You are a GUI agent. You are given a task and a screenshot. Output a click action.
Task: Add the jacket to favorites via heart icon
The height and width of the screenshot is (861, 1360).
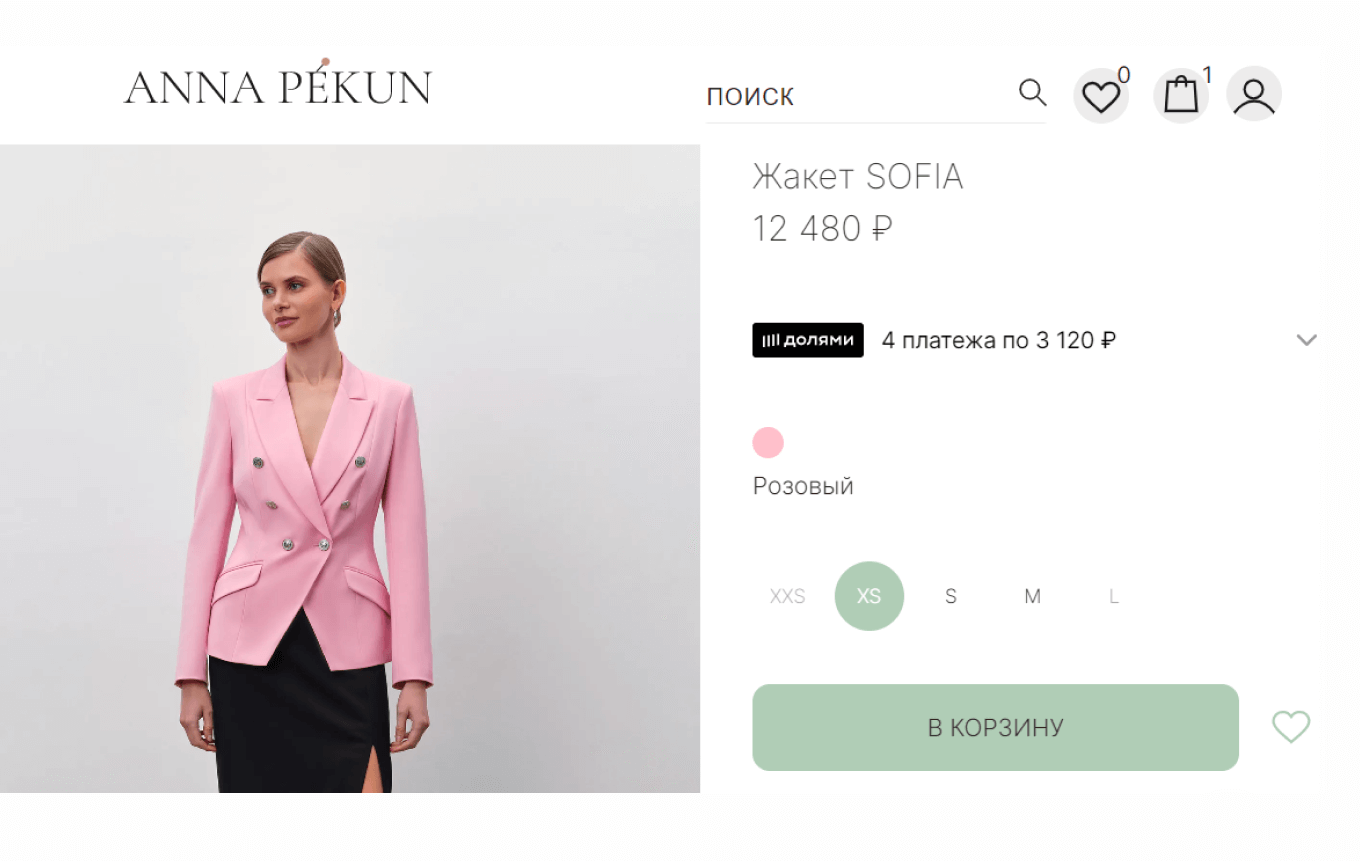(x=1290, y=727)
